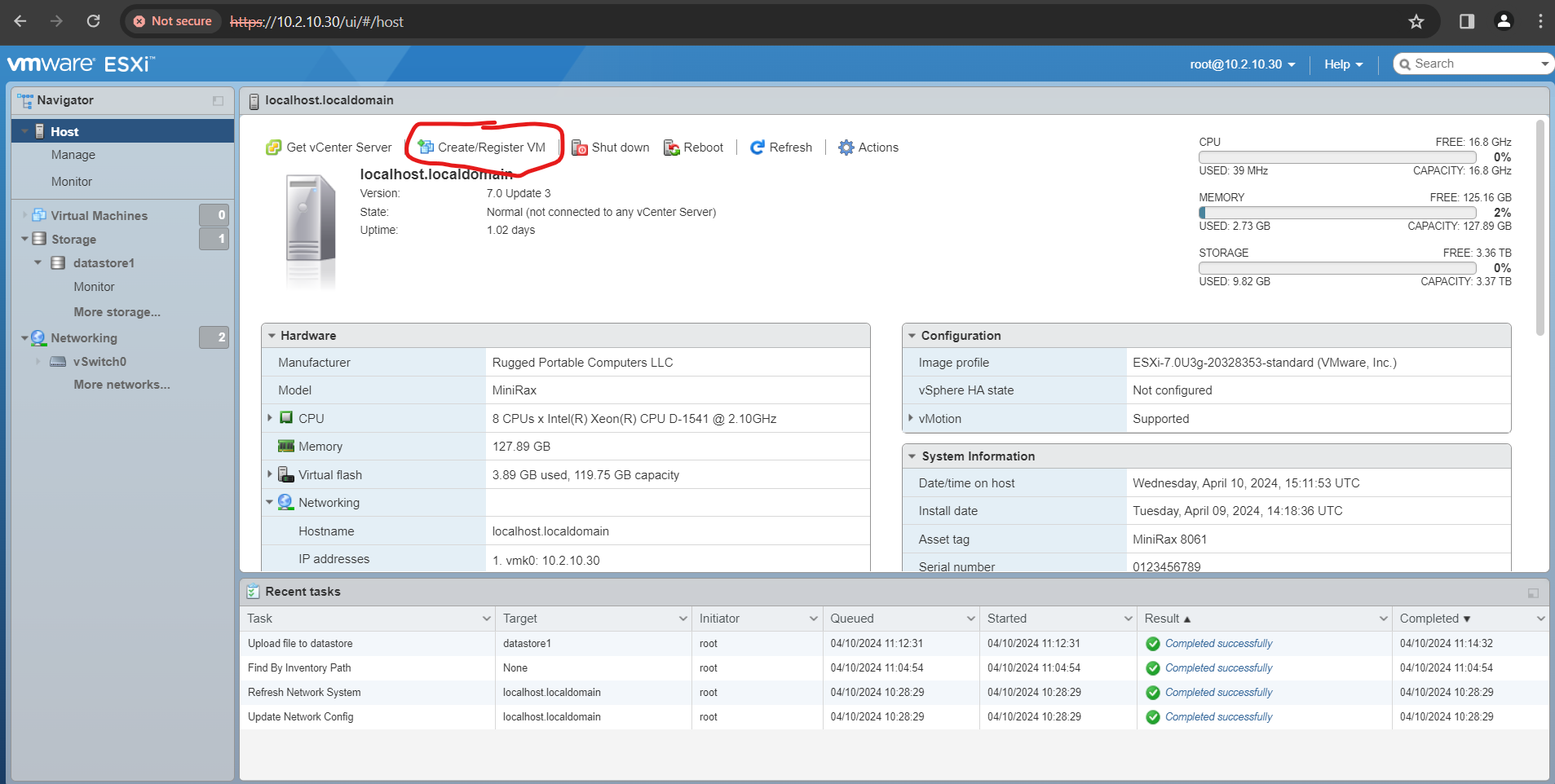Click the CPU chip icon in Hardware

[x=286, y=417]
